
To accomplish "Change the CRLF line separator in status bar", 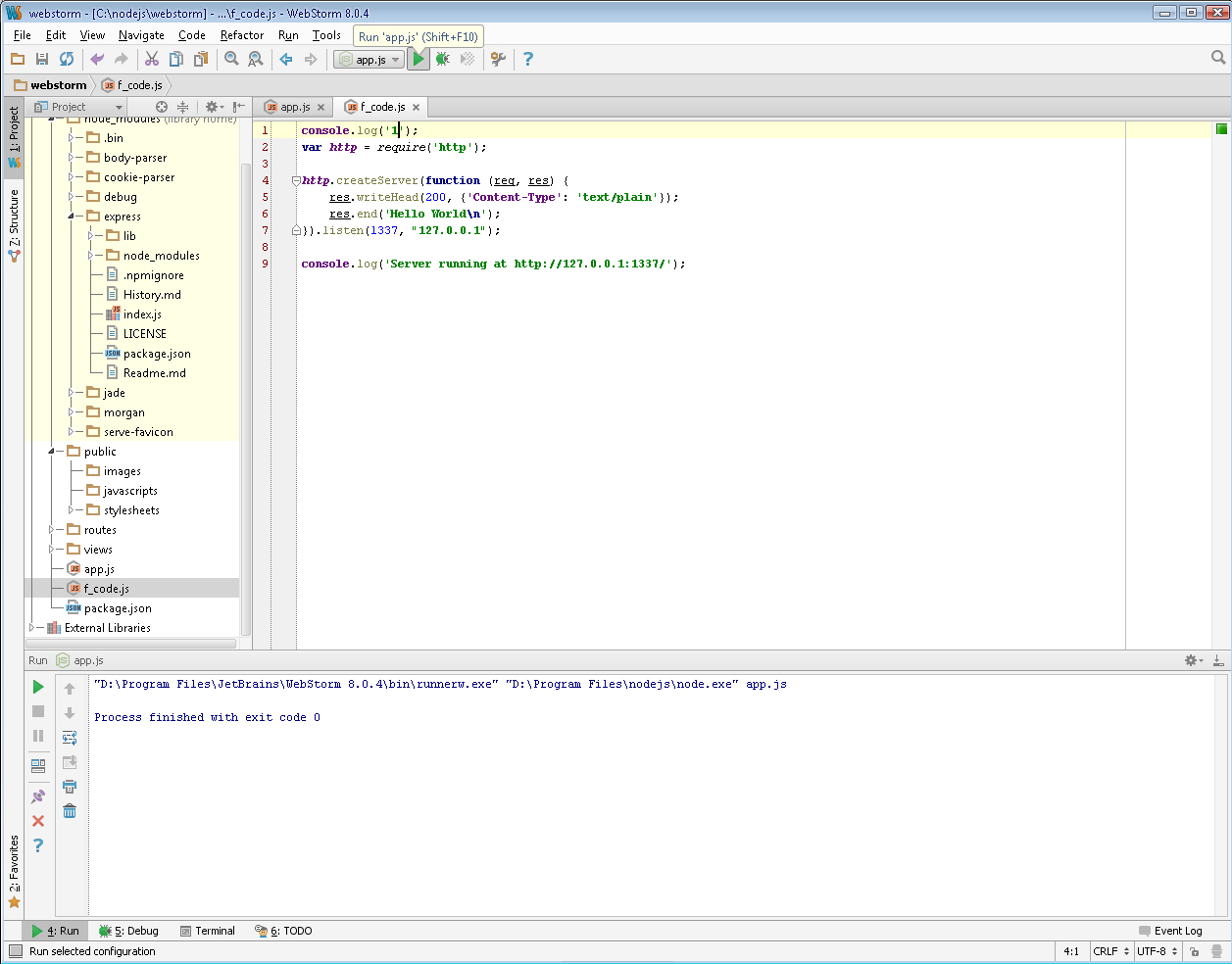I will pyautogui.click(x=1111, y=951).
